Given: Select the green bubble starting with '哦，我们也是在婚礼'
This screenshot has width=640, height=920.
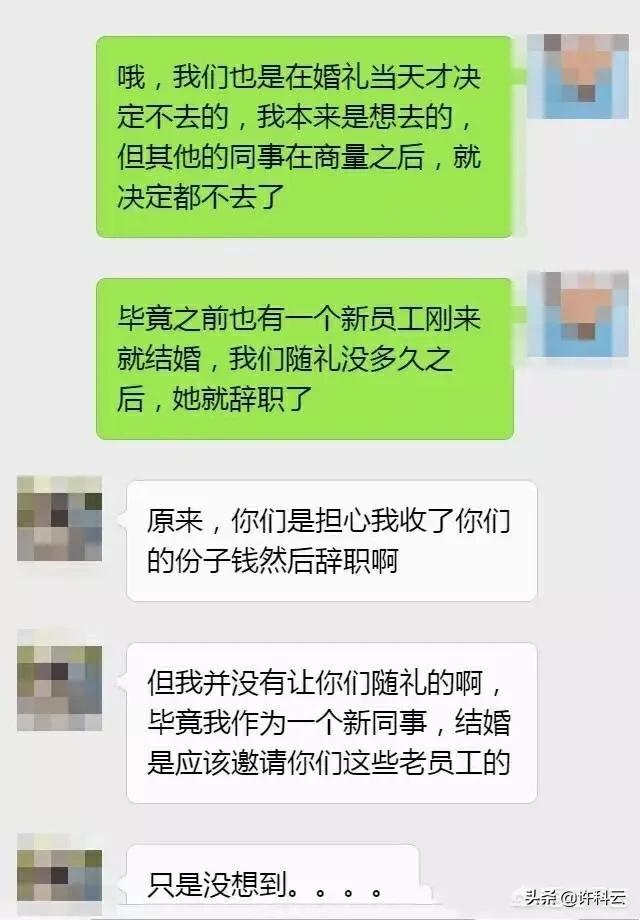Looking at the screenshot, I should (x=304, y=137).
